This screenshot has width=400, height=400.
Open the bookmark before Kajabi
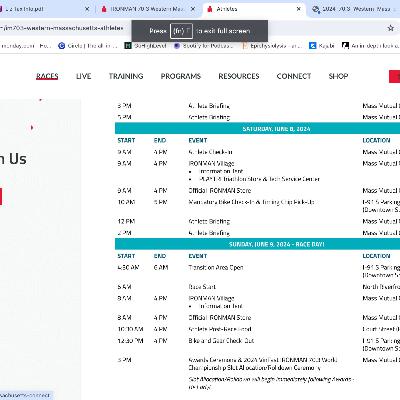coord(272,46)
